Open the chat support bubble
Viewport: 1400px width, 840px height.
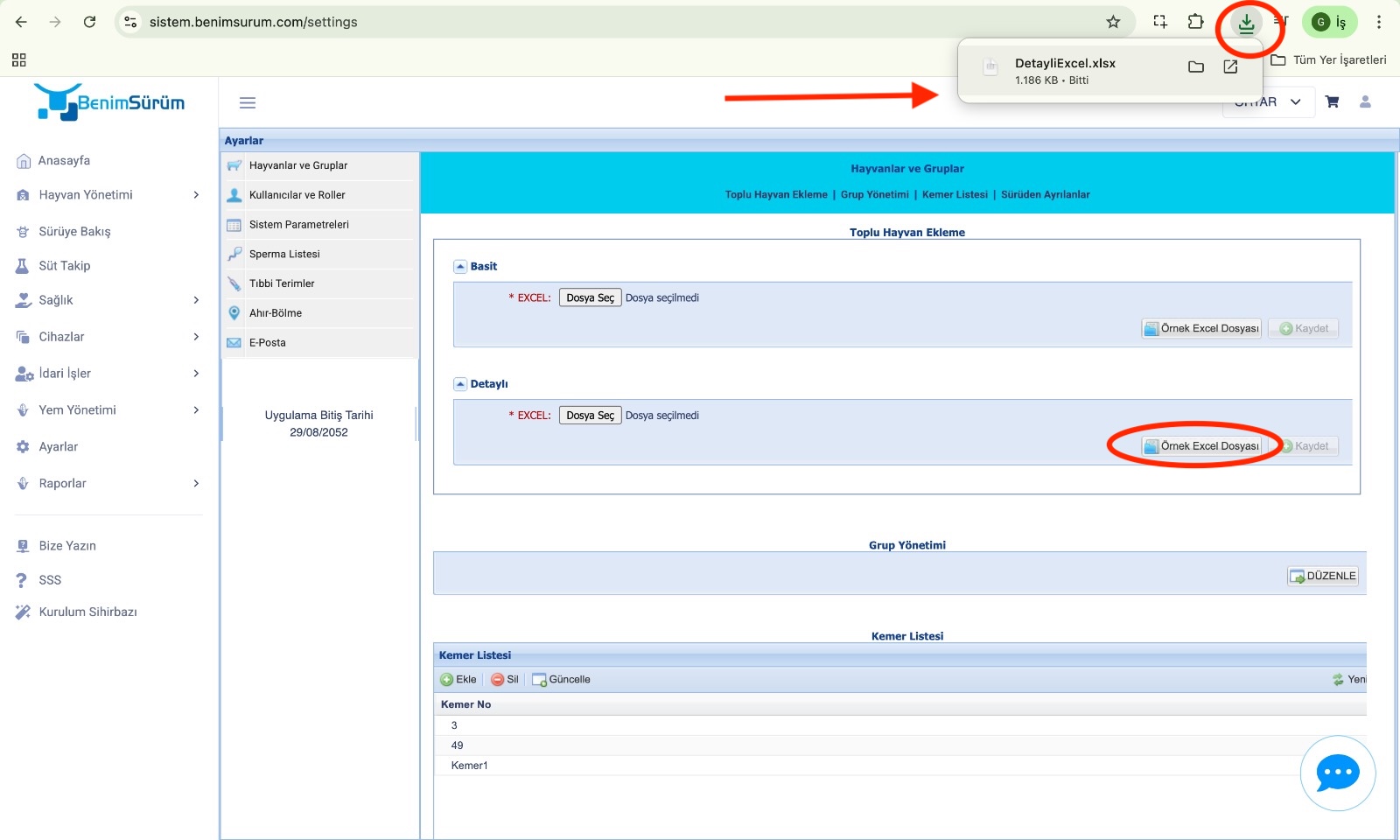pos(1337,773)
